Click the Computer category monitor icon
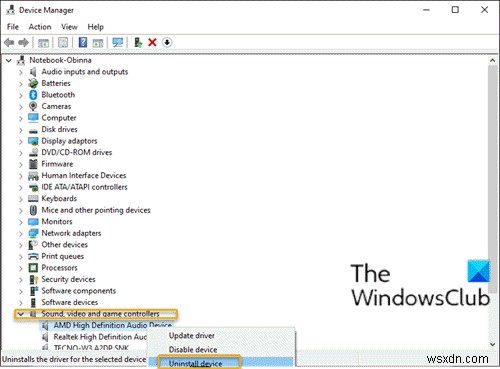 (x=33, y=118)
